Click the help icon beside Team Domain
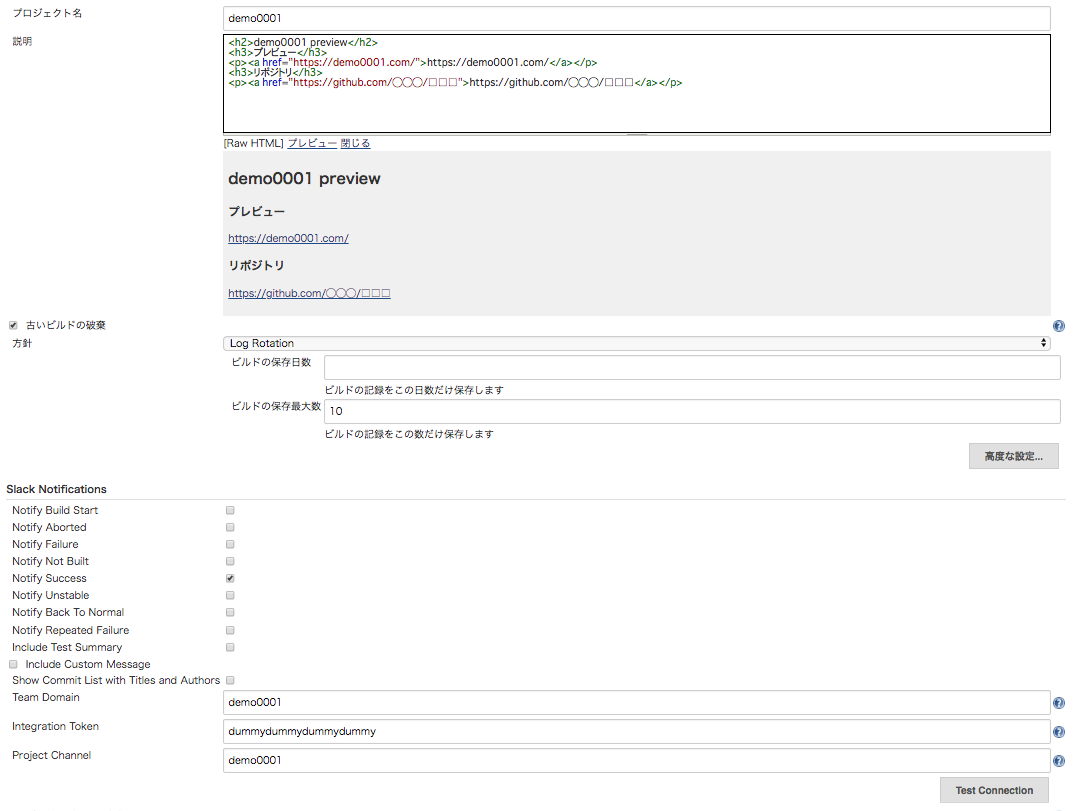 (1059, 703)
